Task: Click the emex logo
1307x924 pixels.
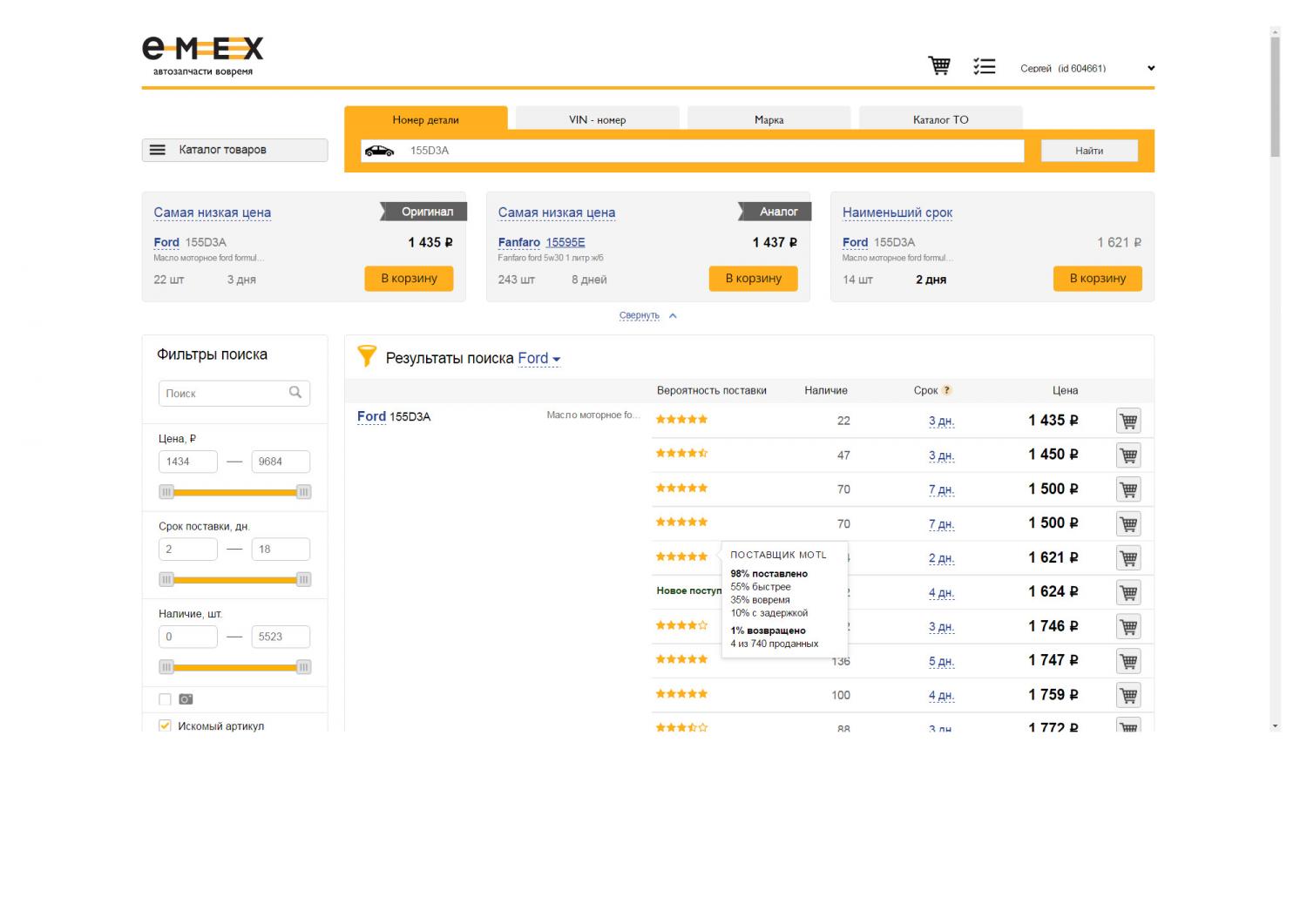Action: tap(203, 55)
